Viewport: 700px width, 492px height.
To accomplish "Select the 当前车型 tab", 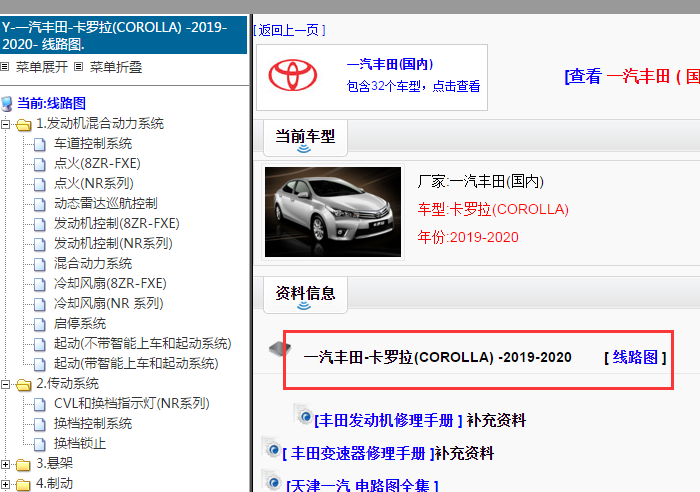I will (x=305, y=138).
